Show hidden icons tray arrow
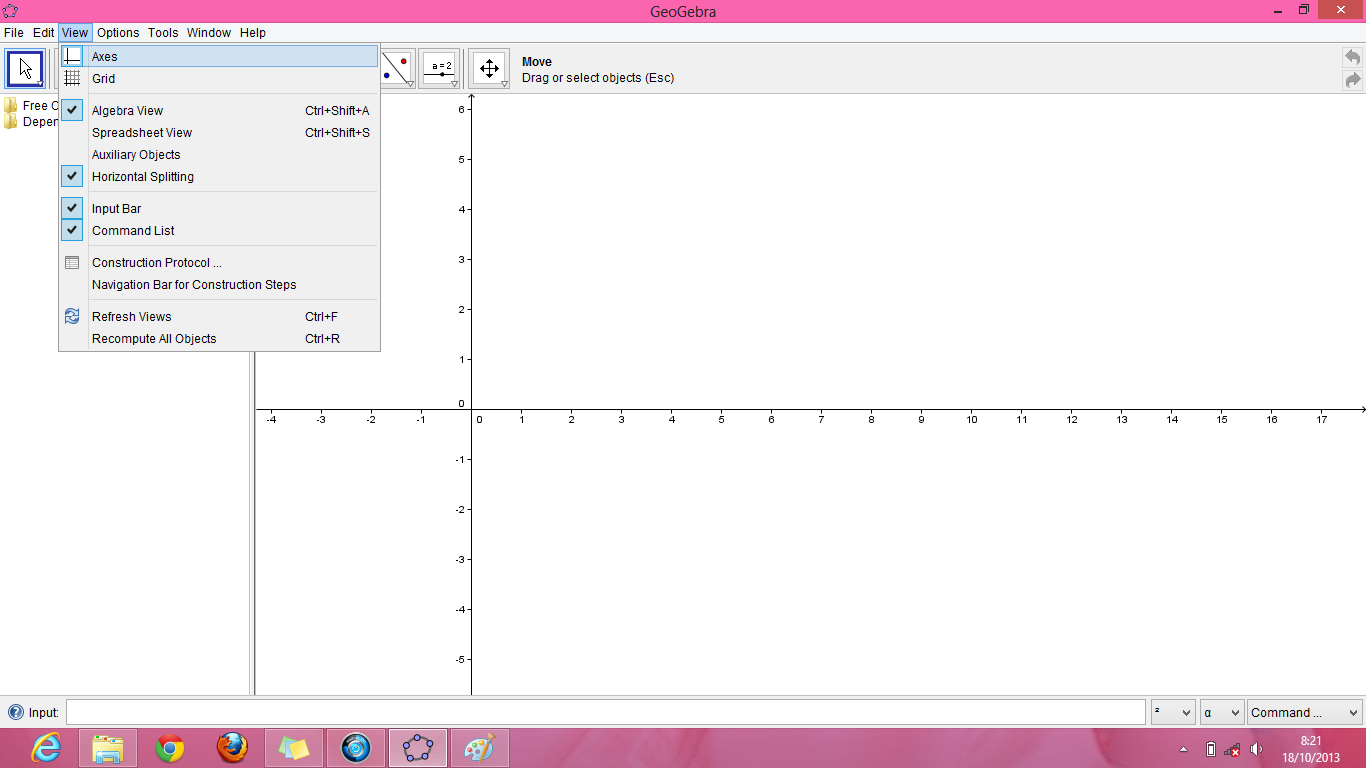This screenshot has width=1366, height=768. (1184, 749)
